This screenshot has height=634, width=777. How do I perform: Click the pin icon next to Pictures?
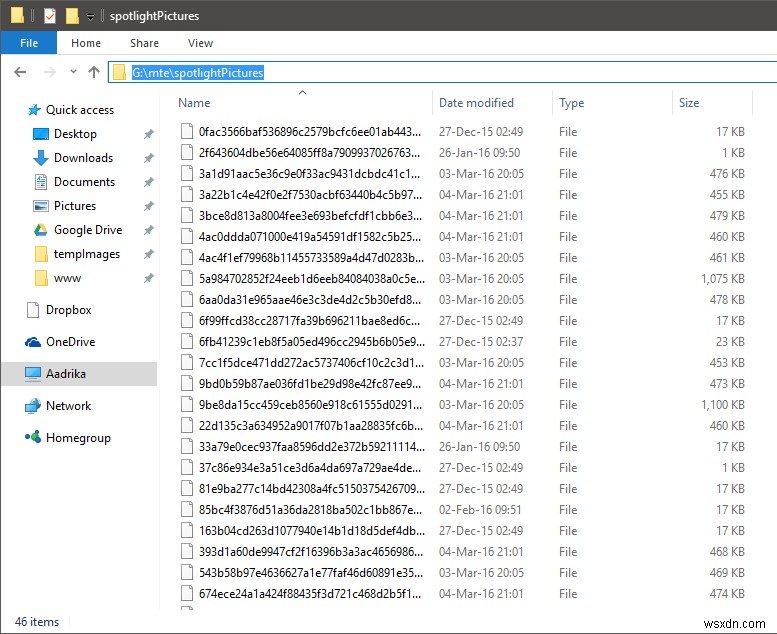pos(149,206)
